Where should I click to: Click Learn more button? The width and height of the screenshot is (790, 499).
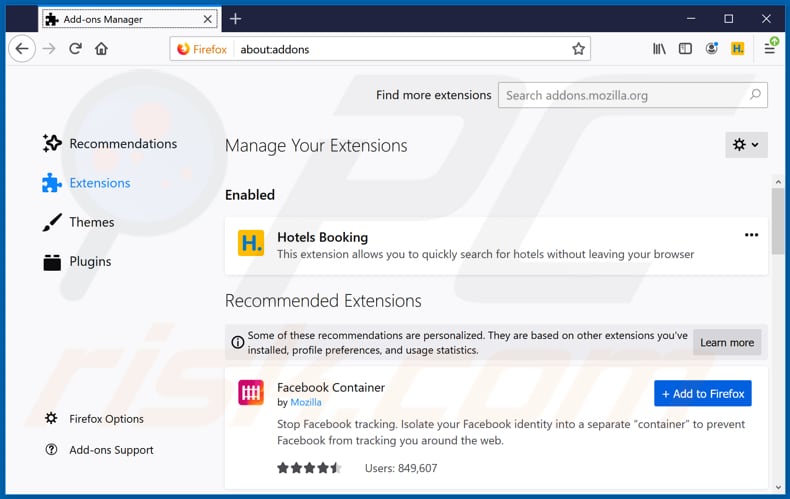727,343
